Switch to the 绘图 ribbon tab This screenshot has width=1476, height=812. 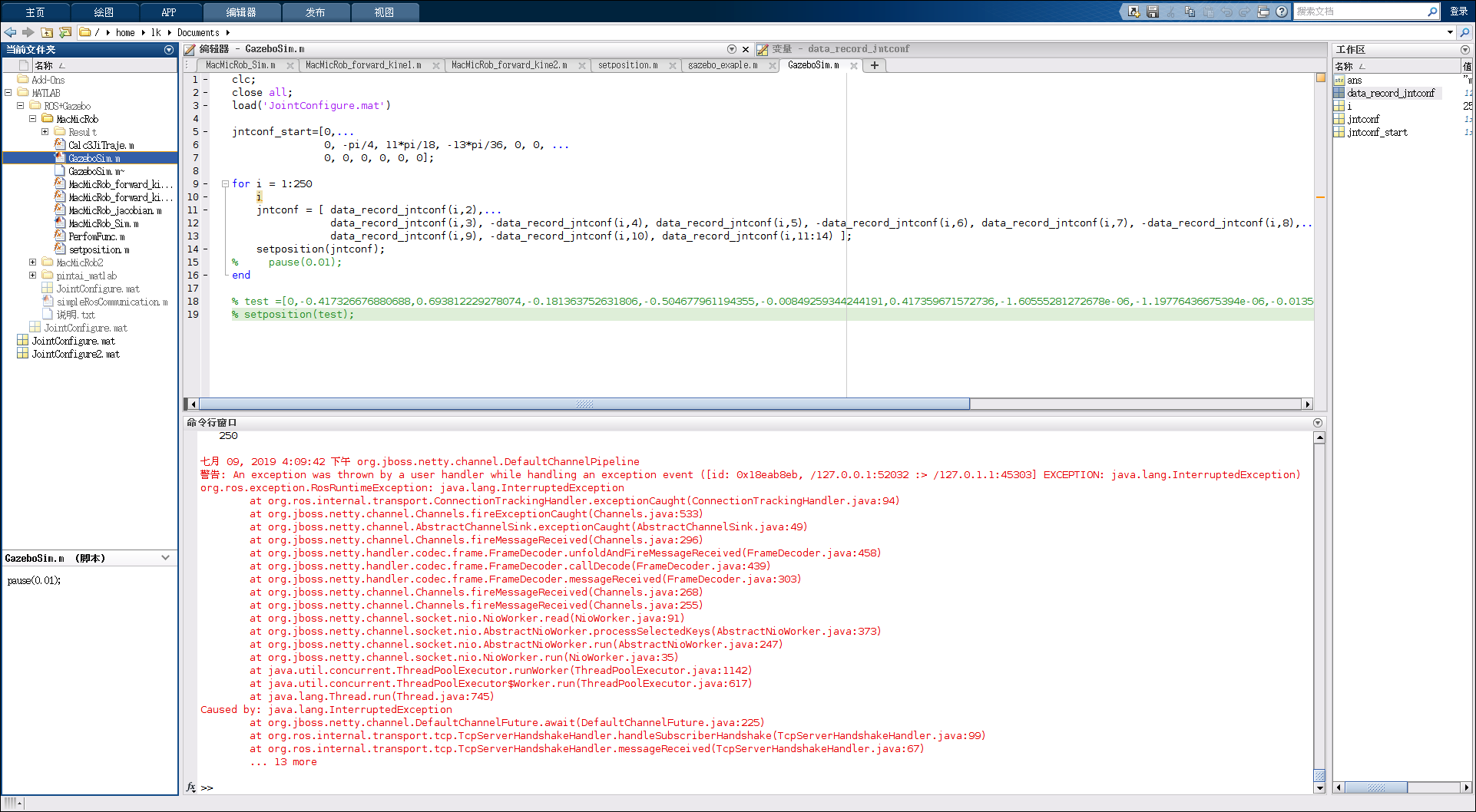point(103,12)
